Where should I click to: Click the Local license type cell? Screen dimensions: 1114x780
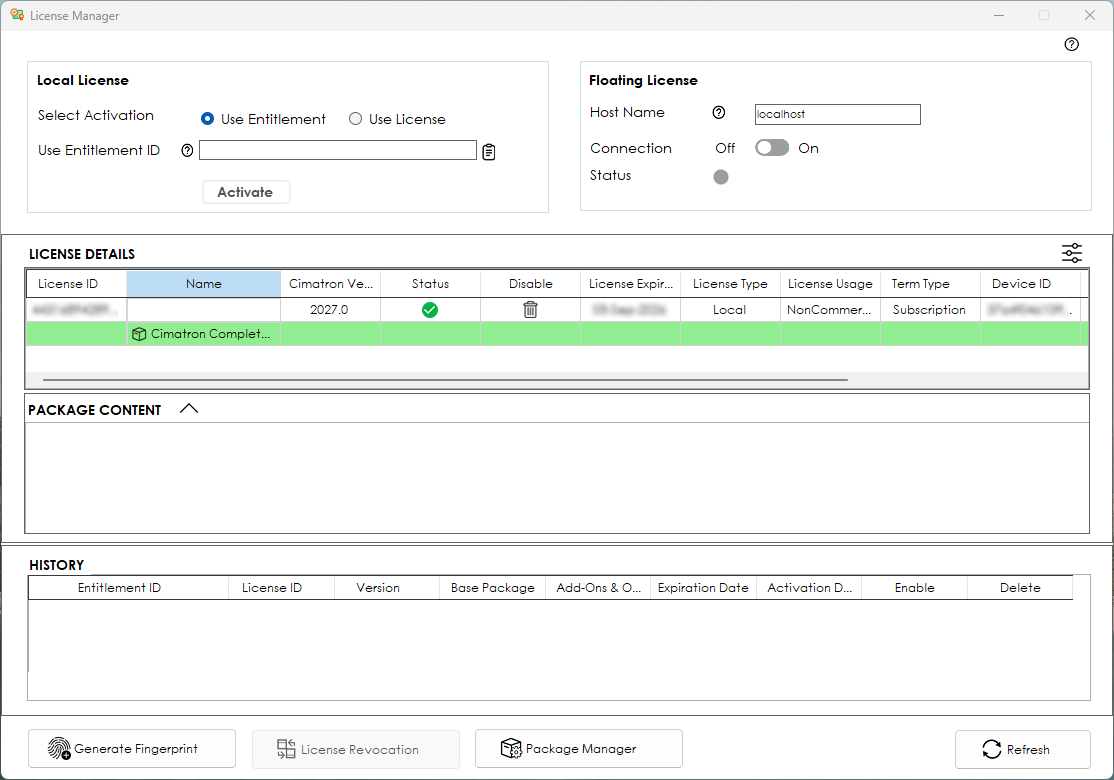coord(730,310)
